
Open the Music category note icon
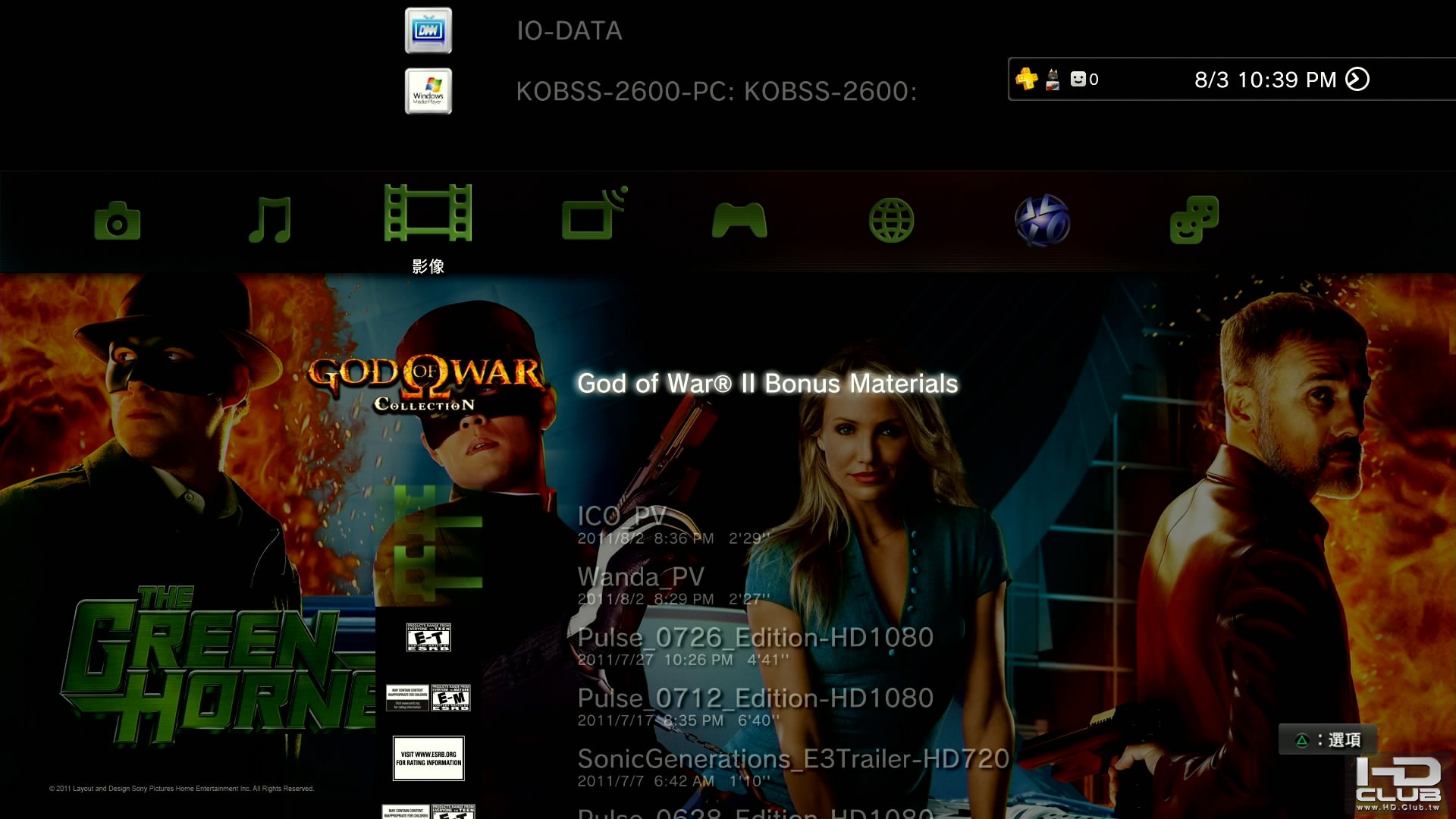coord(271,220)
